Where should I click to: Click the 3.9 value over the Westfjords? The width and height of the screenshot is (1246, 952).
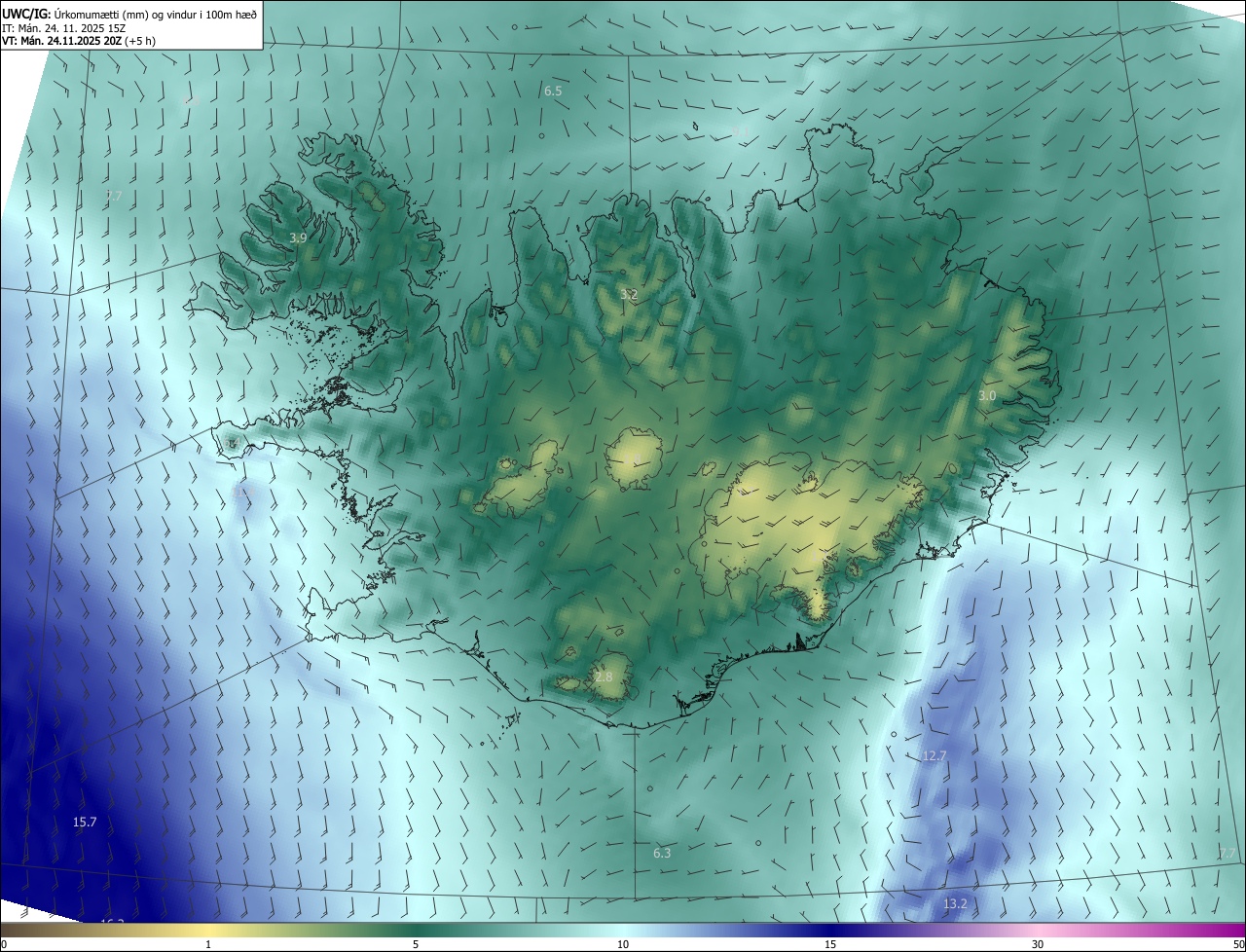[x=298, y=238]
